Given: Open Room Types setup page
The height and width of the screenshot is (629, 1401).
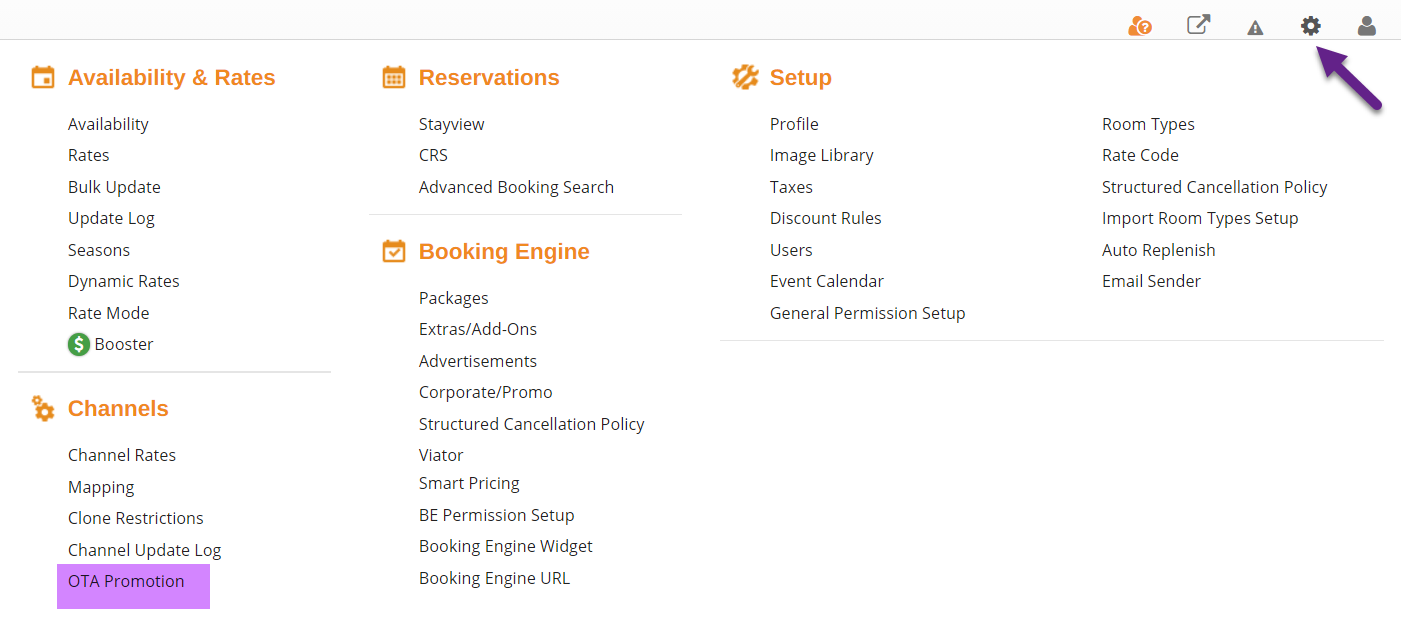Looking at the screenshot, I should click(x=1148, y=124).
